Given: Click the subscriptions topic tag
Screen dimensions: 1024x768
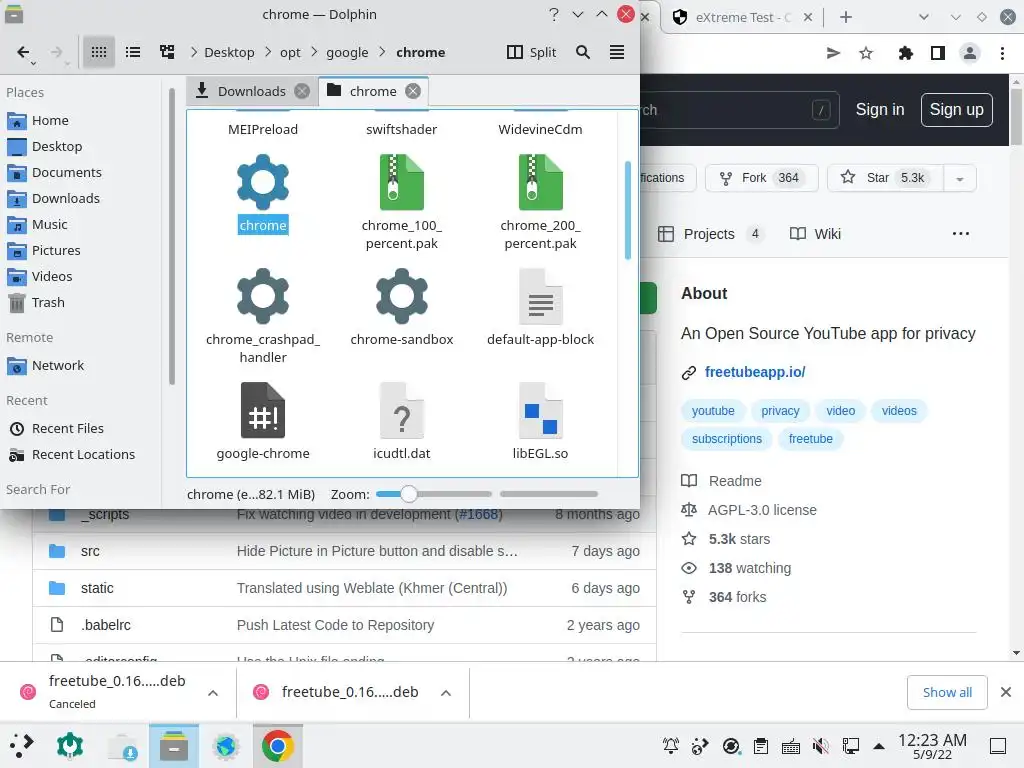Looking at the screenshot, I should pos(726,439).
